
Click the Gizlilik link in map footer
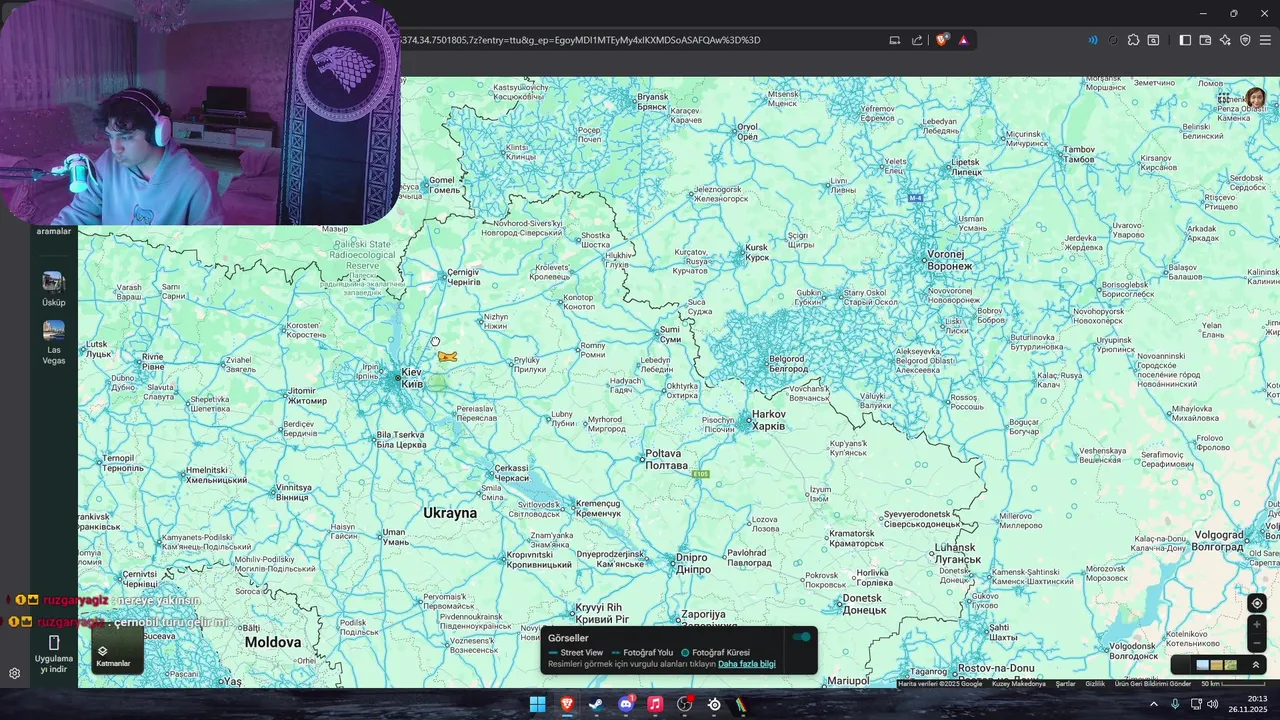tap(1095, 684)
